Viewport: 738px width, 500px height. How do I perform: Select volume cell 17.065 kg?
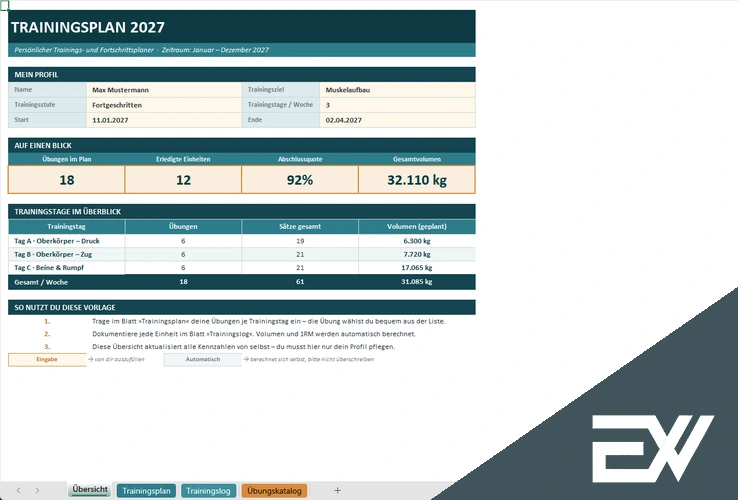(x=417, y=267)
